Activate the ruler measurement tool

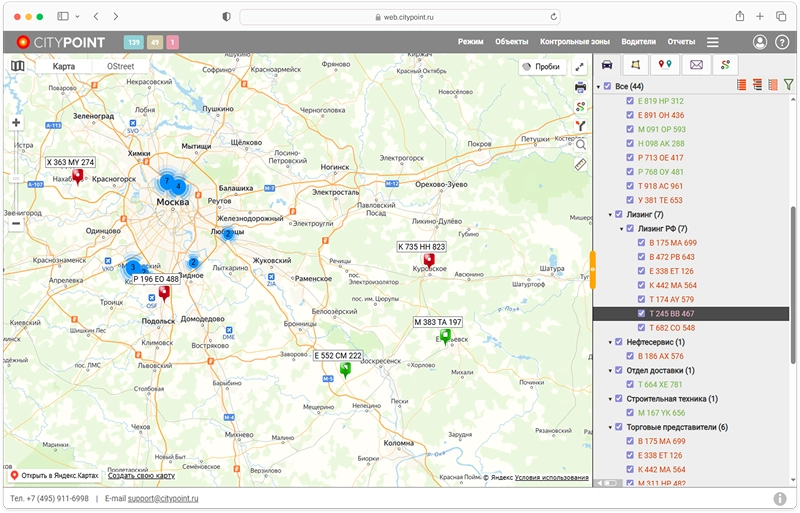580,164
